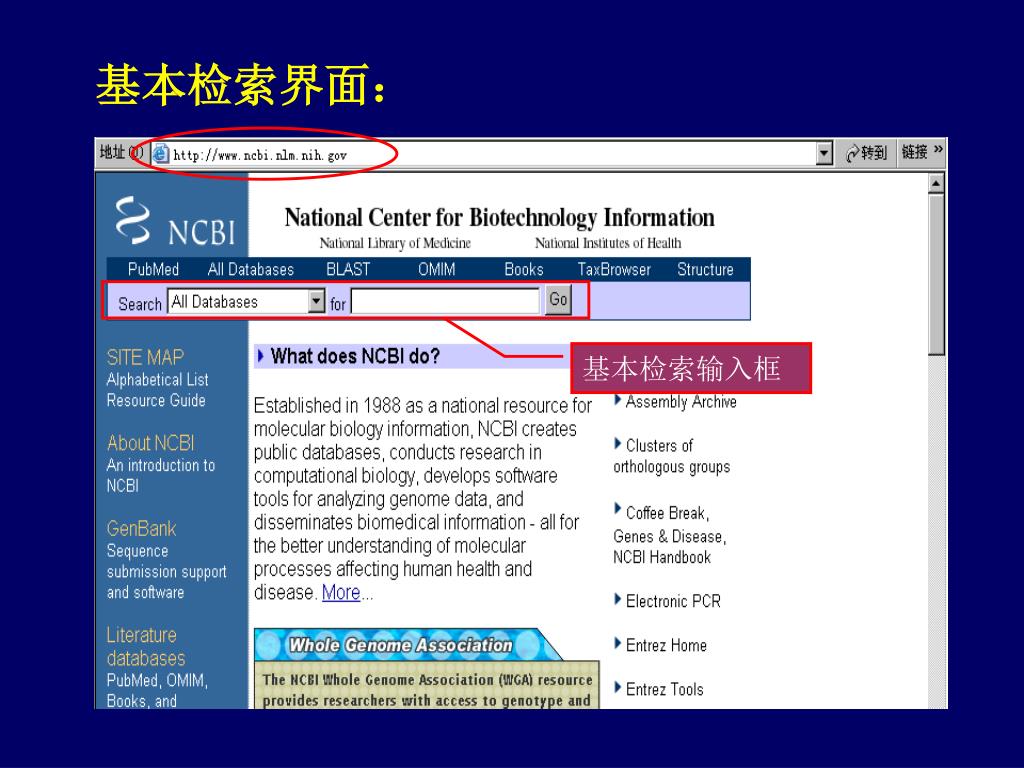Image resolution: width=1024 pixels, height=768 pixels.
Task: Click the search term input field
Action: pos(445,301)
